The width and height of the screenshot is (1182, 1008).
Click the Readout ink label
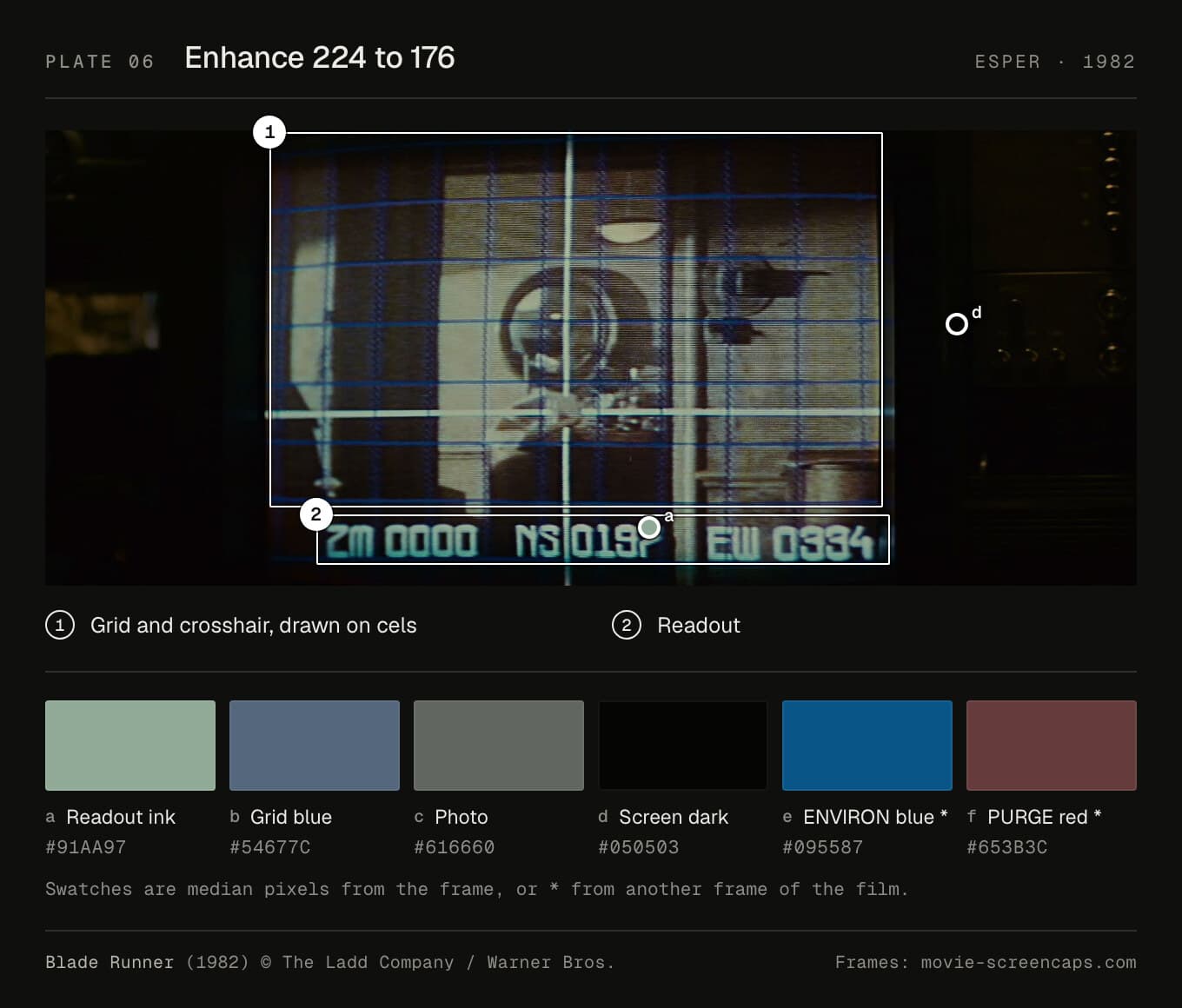(x=121, y=817)
